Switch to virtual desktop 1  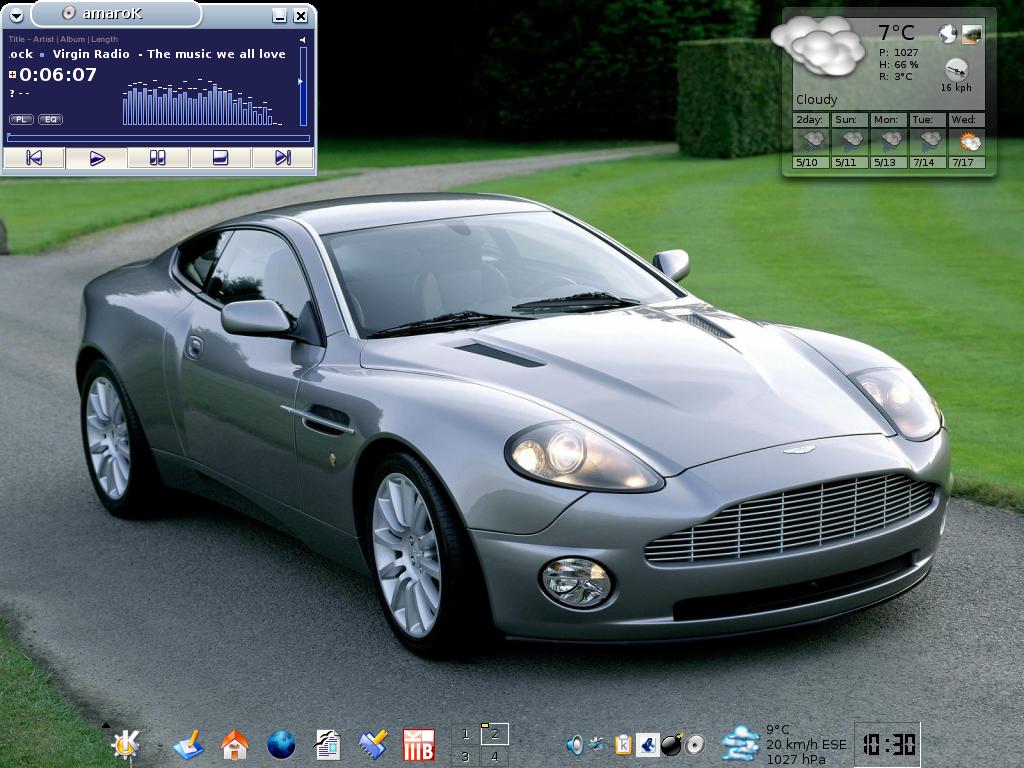coord(465,735)
